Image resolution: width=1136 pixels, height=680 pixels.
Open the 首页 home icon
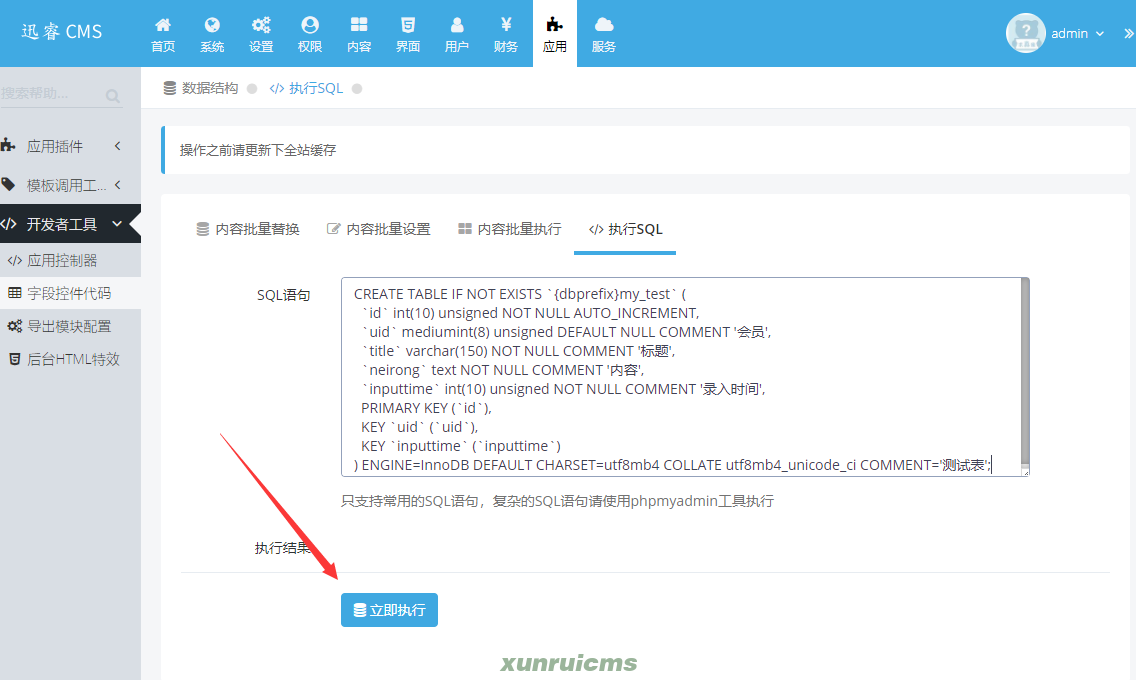pos(163,25)
